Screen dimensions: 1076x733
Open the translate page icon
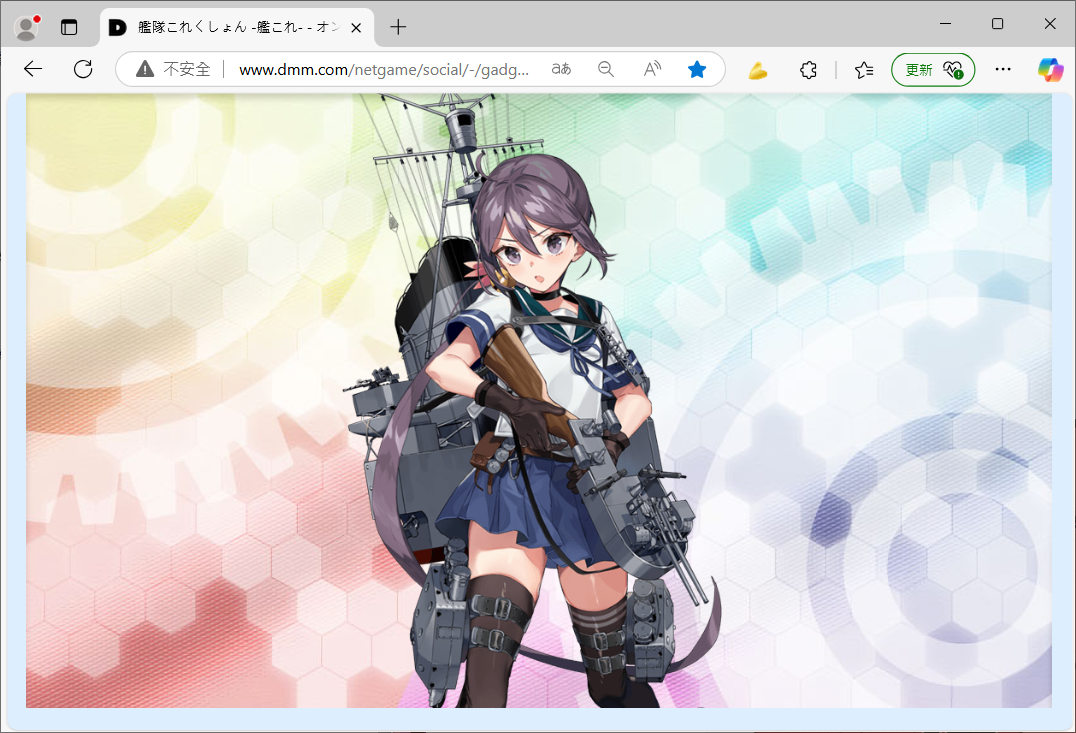click(561, 69)
